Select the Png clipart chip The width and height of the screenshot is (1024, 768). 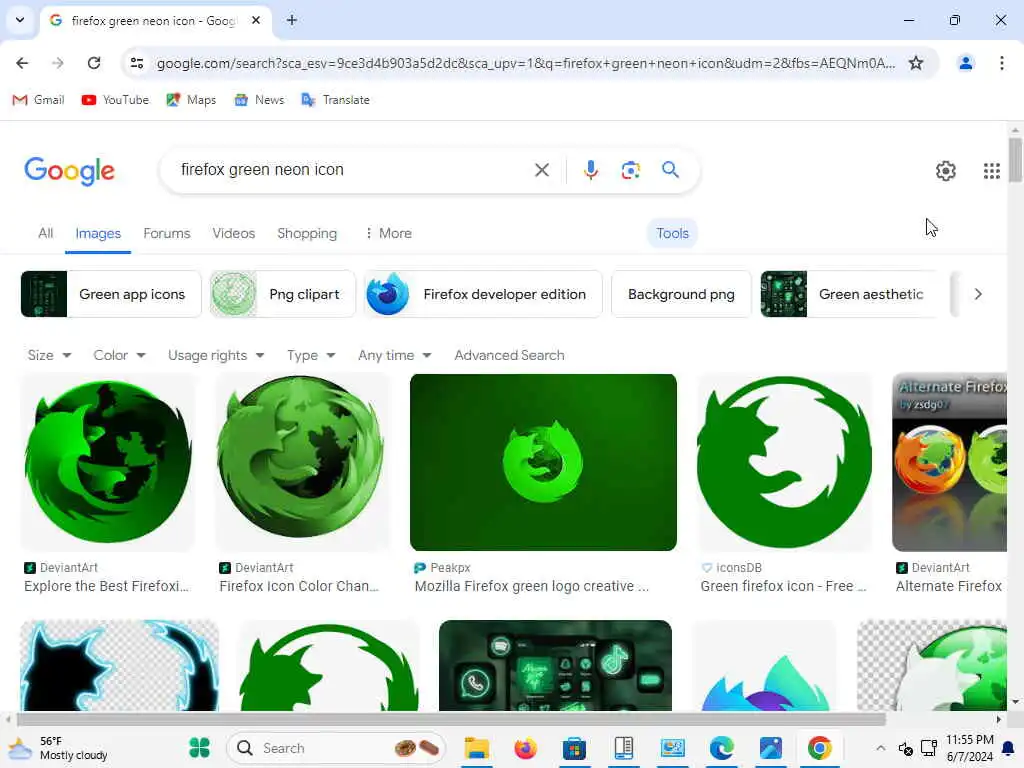282,295
